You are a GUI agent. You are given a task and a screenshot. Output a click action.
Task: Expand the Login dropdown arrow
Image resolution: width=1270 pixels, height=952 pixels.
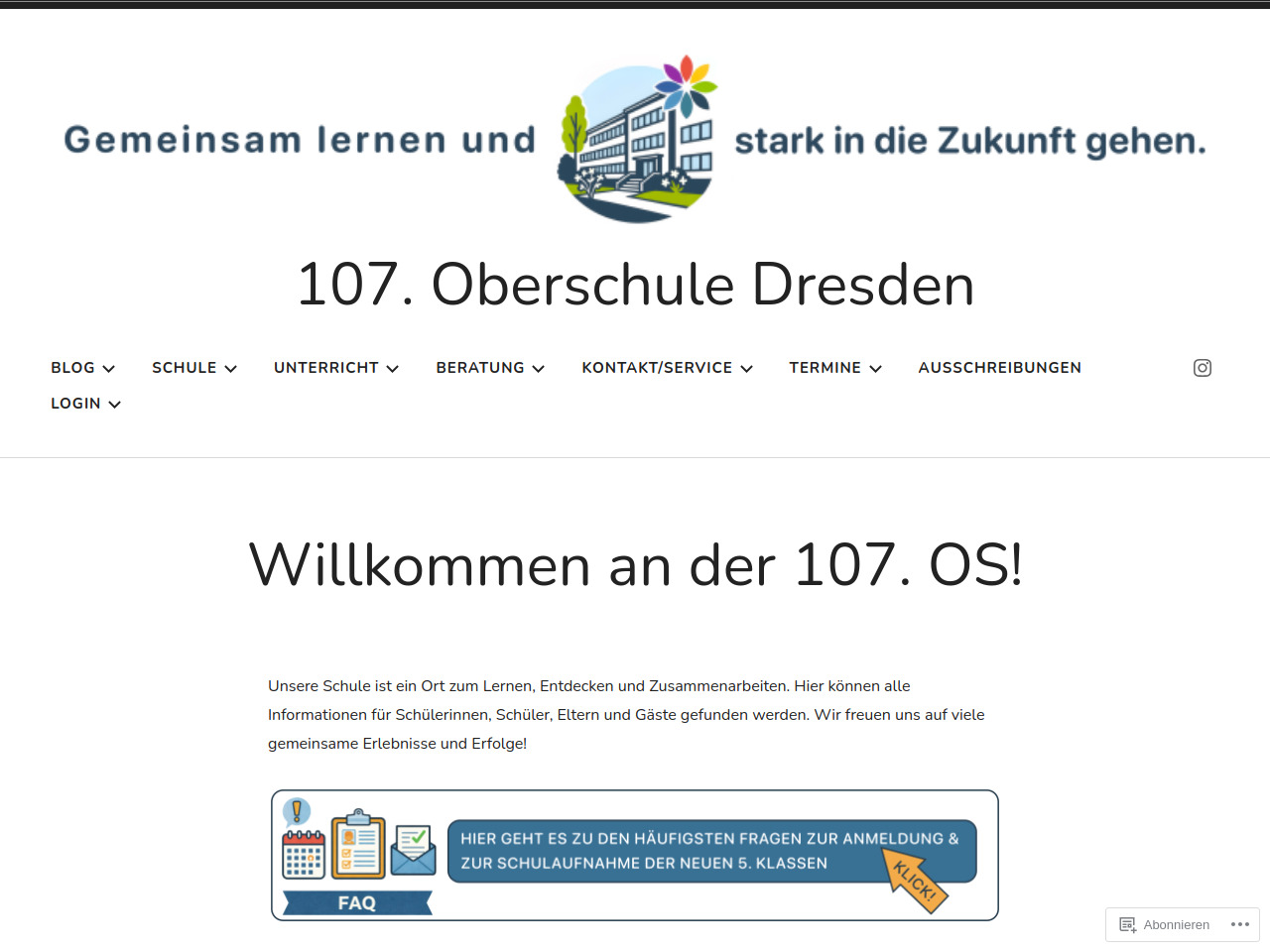[x=115, y=405]
